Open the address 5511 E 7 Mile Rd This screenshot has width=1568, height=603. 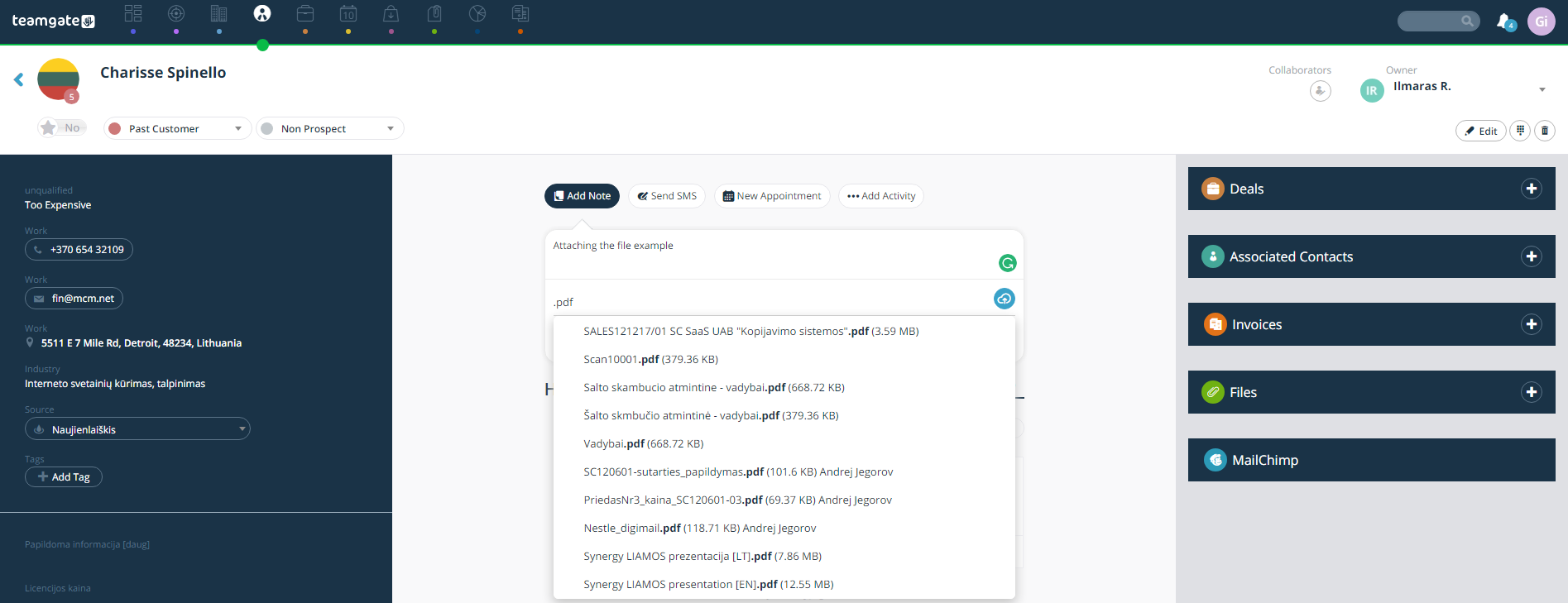[141, 343]
